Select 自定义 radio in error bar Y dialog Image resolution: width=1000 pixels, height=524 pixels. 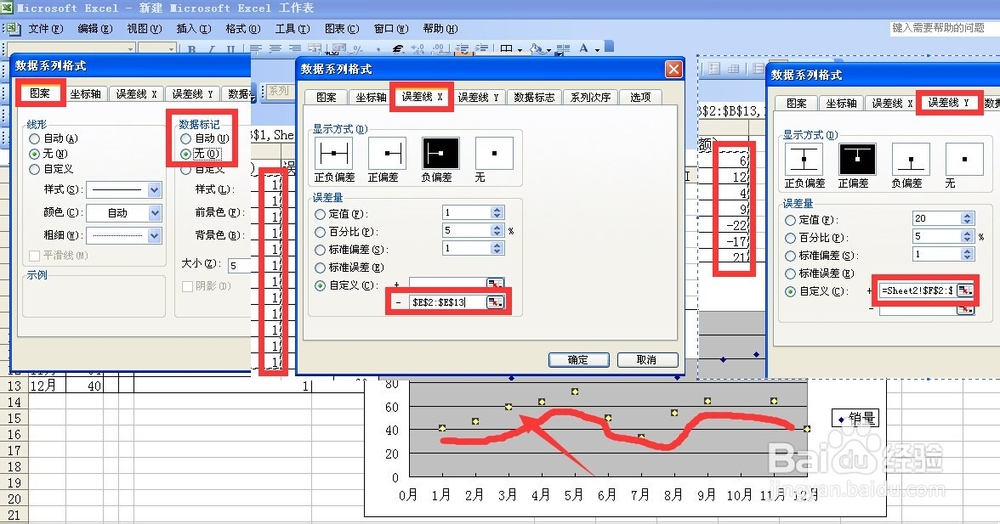(x=791, y=291)
